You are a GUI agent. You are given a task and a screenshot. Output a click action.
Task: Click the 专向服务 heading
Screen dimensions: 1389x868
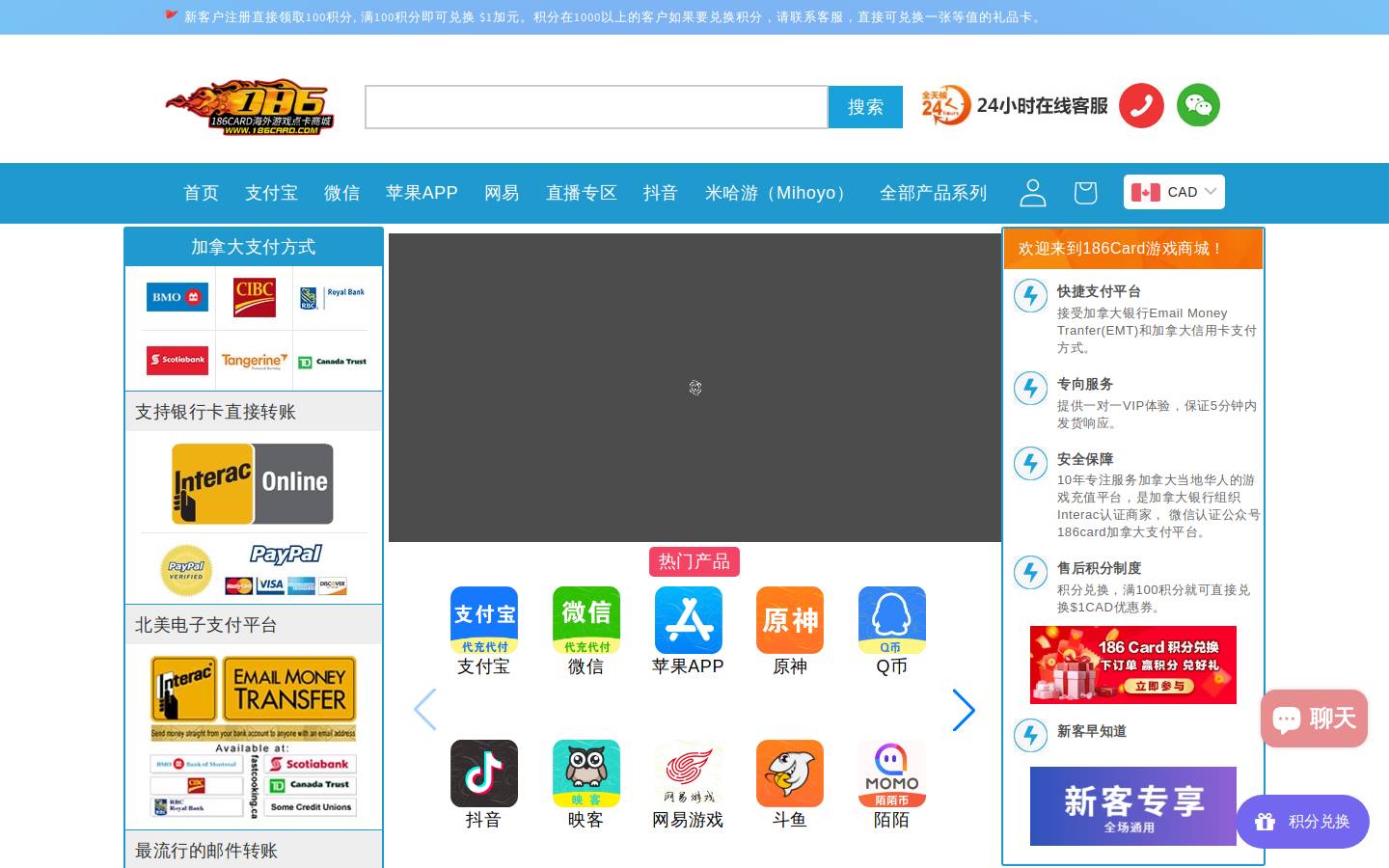click(1085, 384)
